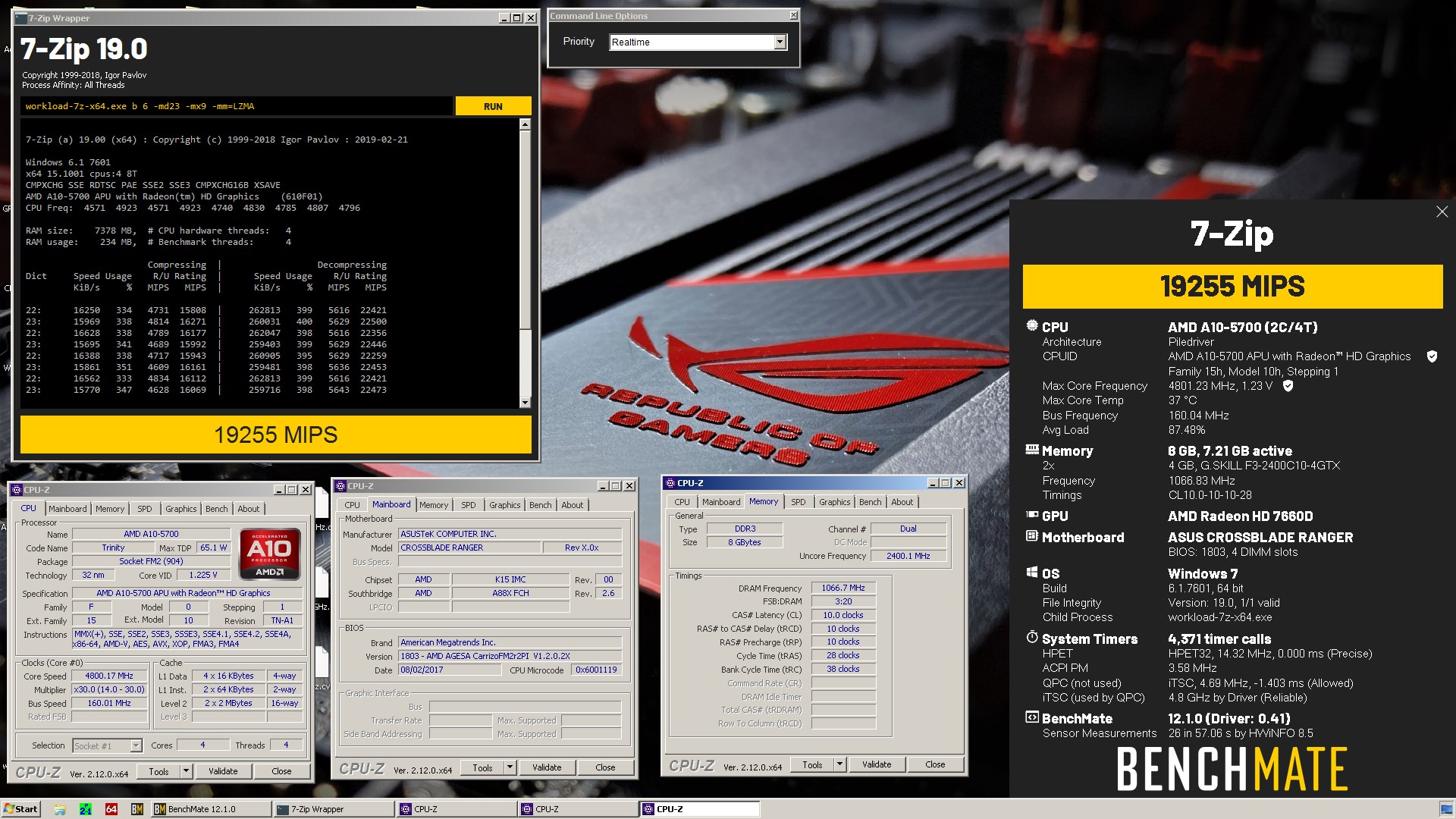Click the Tools button in the CPU-Z Memory window
1456x819 pixels.
click(x=812, y=765)
